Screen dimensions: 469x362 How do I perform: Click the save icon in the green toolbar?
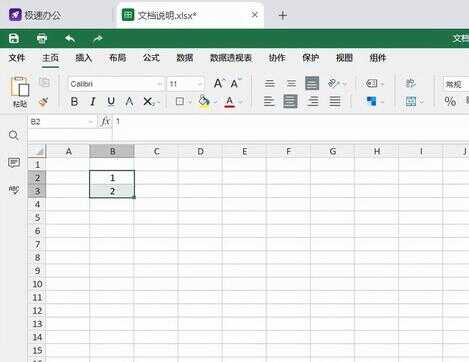14,39
